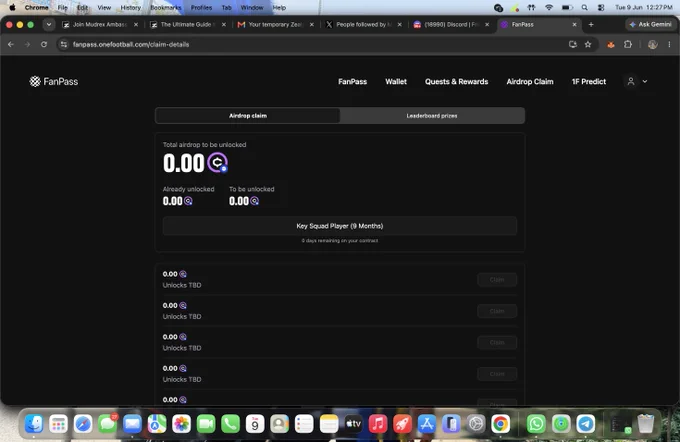680x442 pixels.
Task: Click the Claim button in the second unlock row
Action: click(497, 311)
